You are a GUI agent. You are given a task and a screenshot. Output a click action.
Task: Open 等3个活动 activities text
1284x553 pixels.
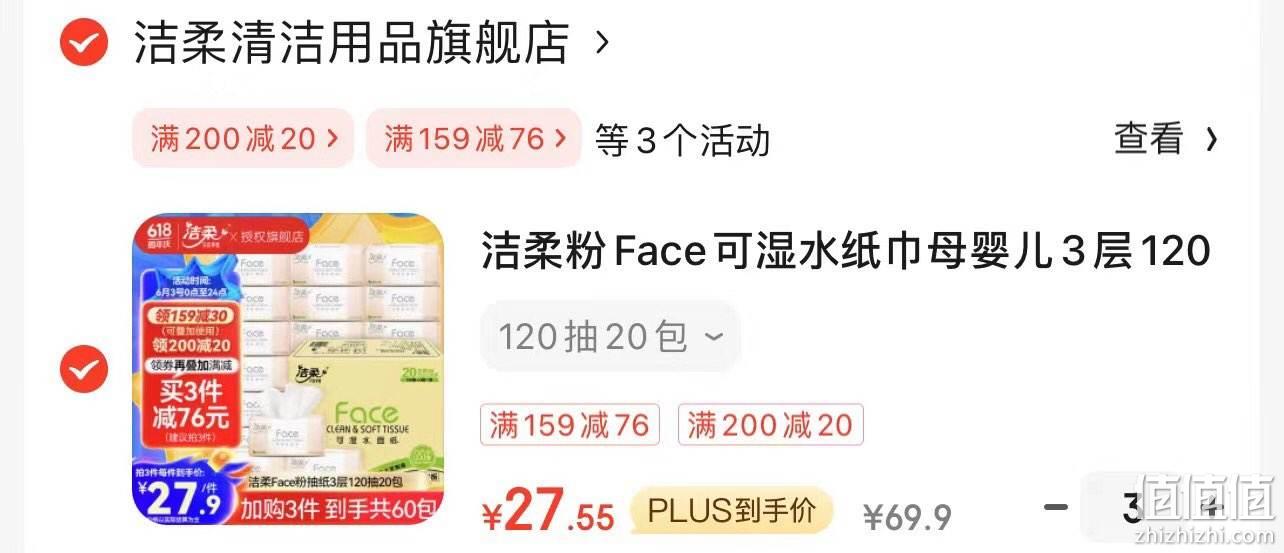(682, 140)
